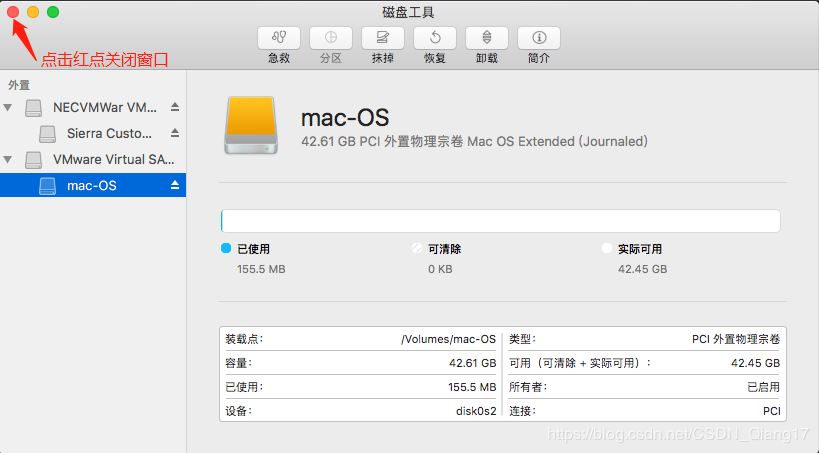The height and width of the screenshot is (453, 819).
Task: Eject the mac-OS volume in sidebar
Action: [x=175, y=185]
